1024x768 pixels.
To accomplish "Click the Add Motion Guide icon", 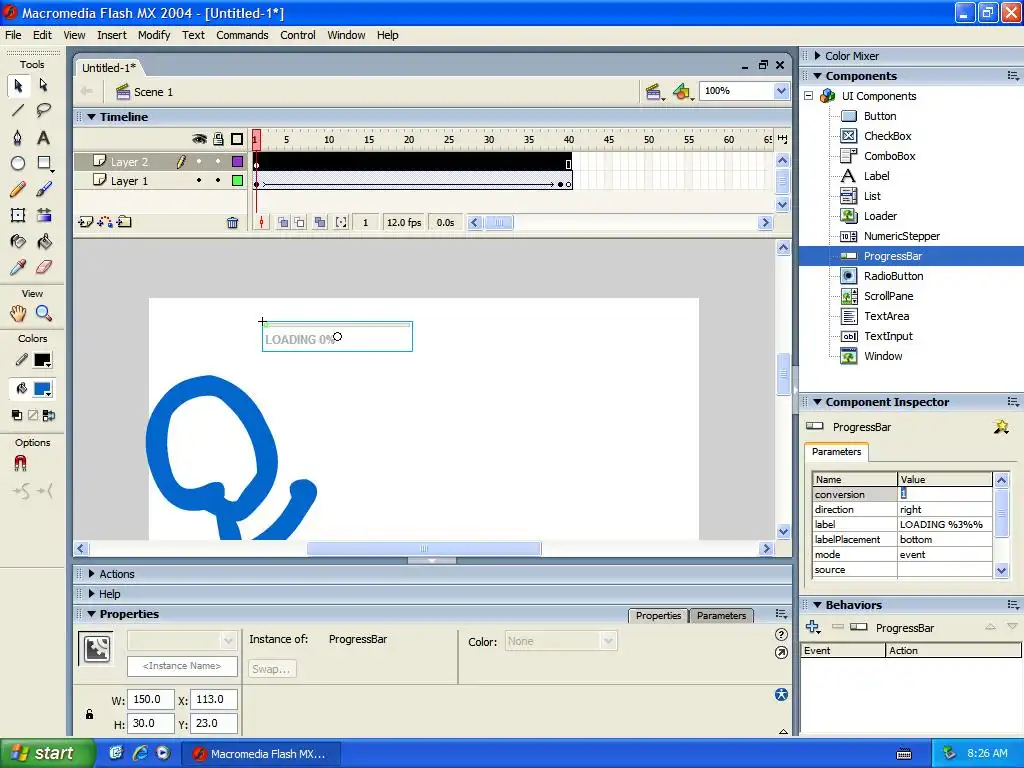I will [x=104, y=222].
